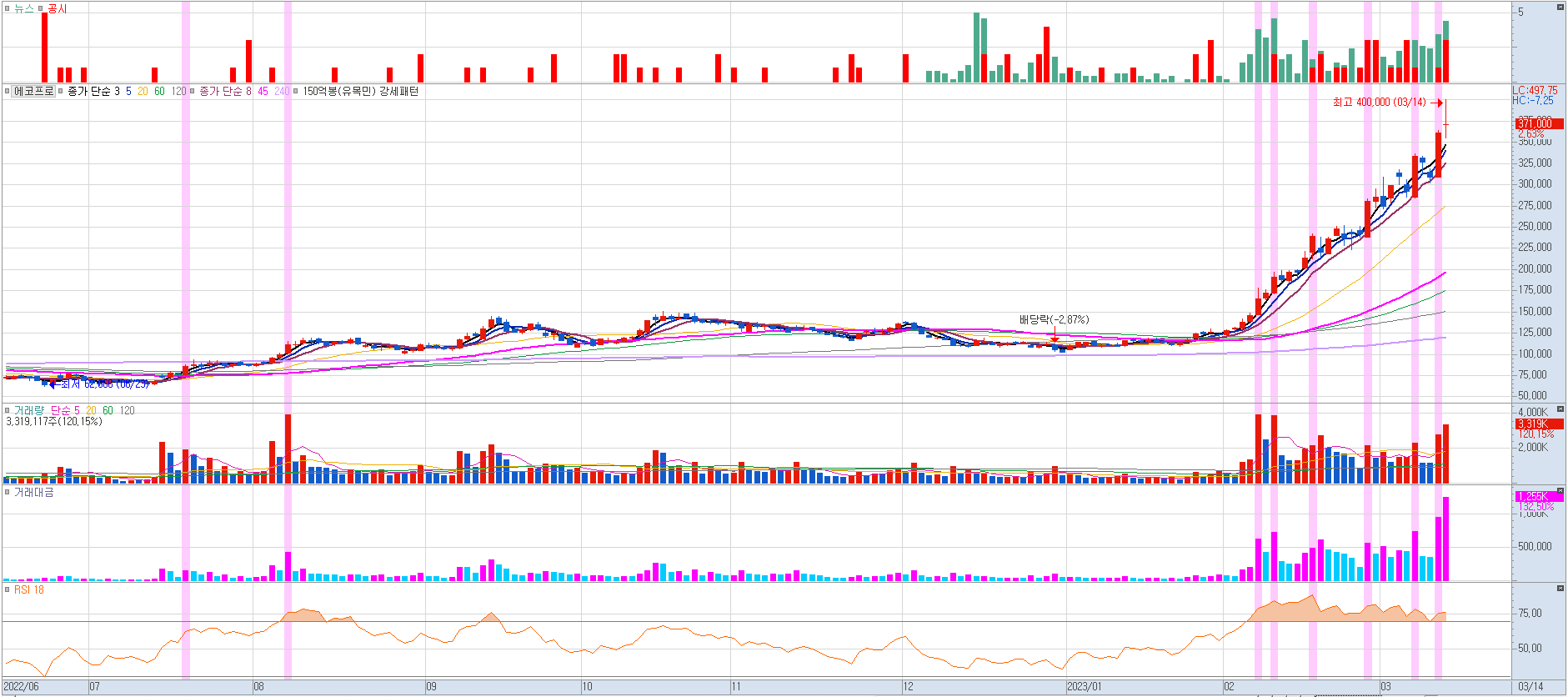Click the 종가 단순 8 moving average label
This screenshot has height=697, width=1568.
coord(225,91)
